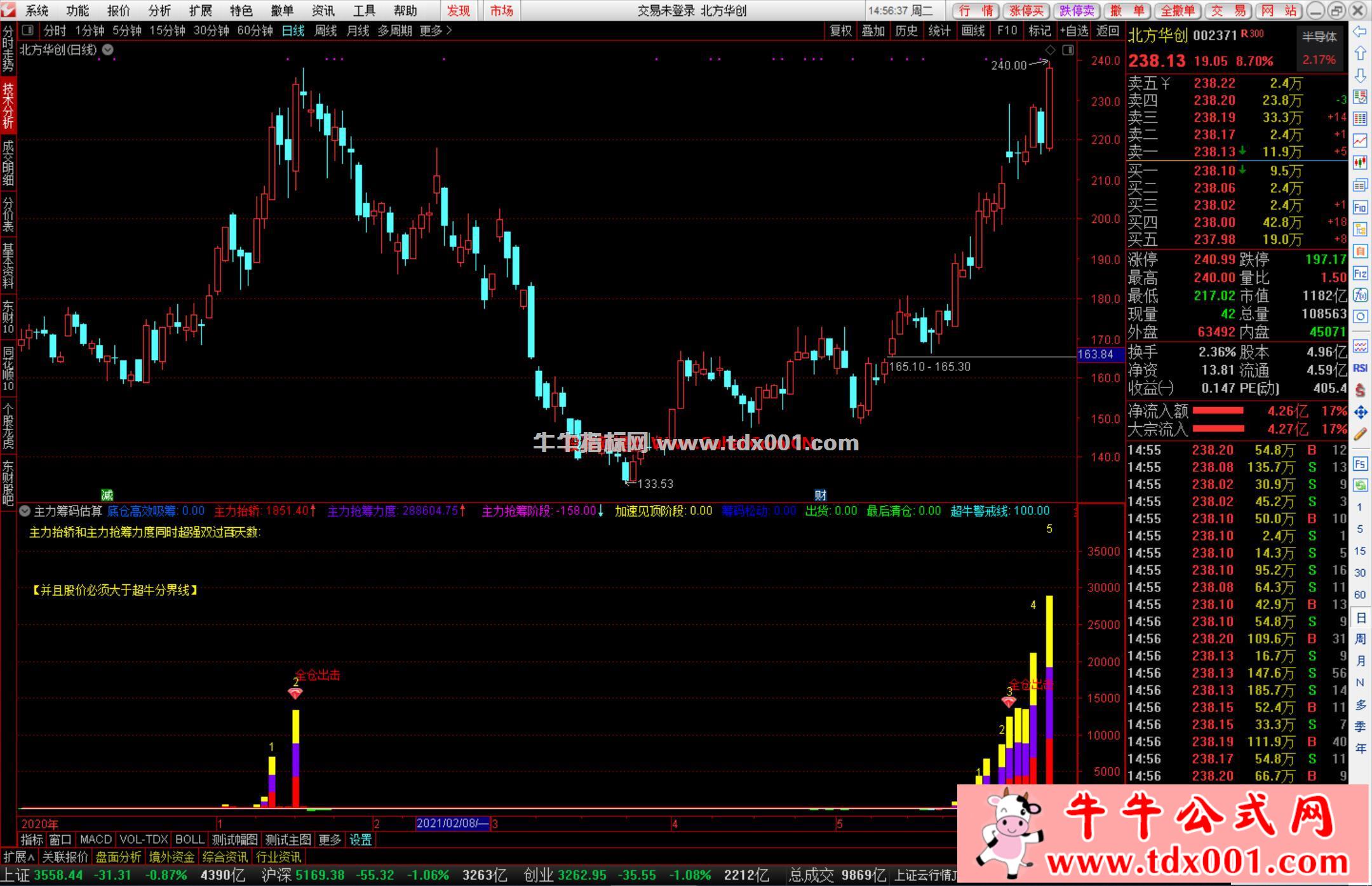Open the 扩展 expander at bottom left
The image size is (1372, 886).
19,857
